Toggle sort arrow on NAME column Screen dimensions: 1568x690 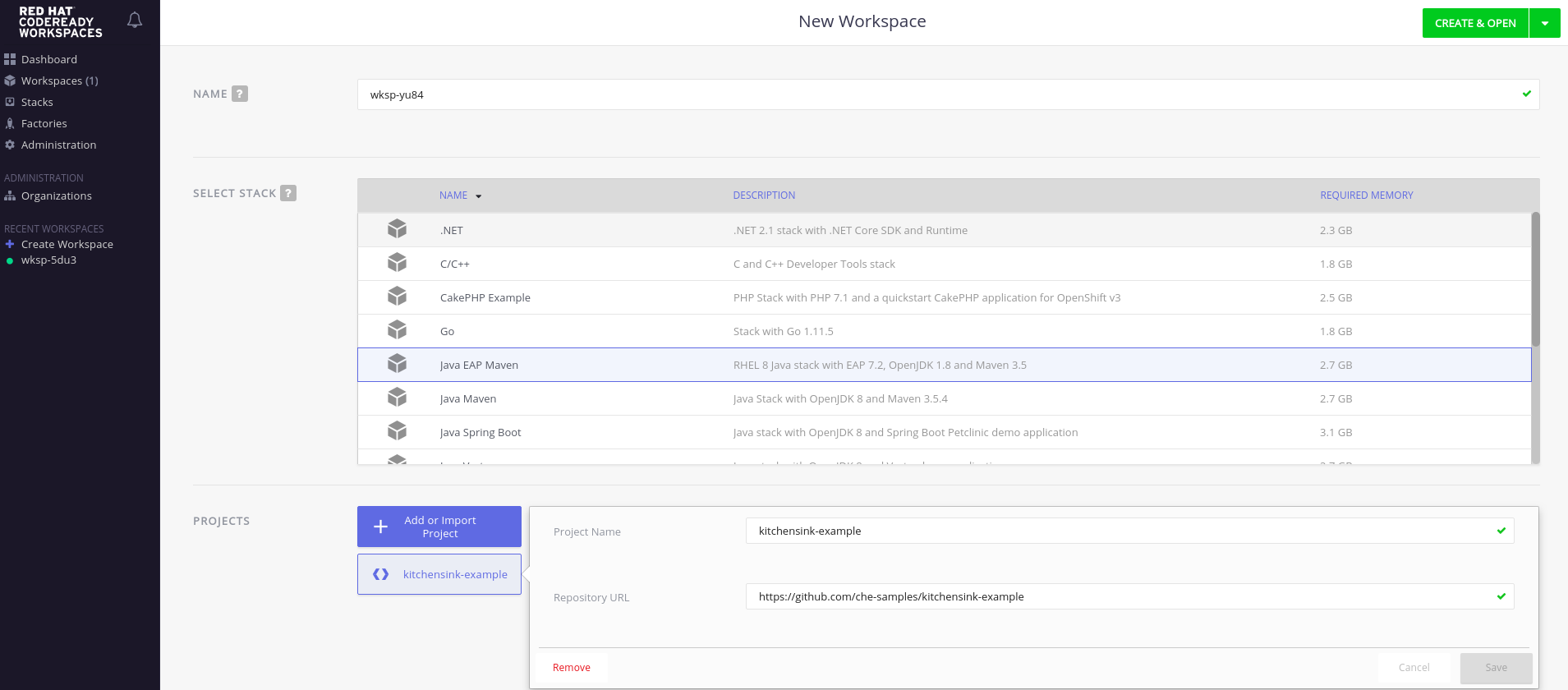[479, 196]
